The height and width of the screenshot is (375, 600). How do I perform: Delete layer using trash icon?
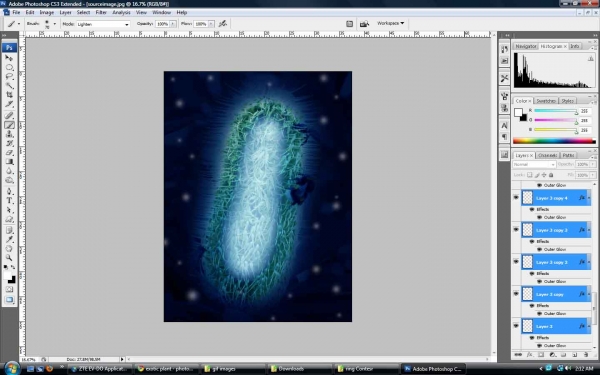pyautogui.click(x=586, y=355)
